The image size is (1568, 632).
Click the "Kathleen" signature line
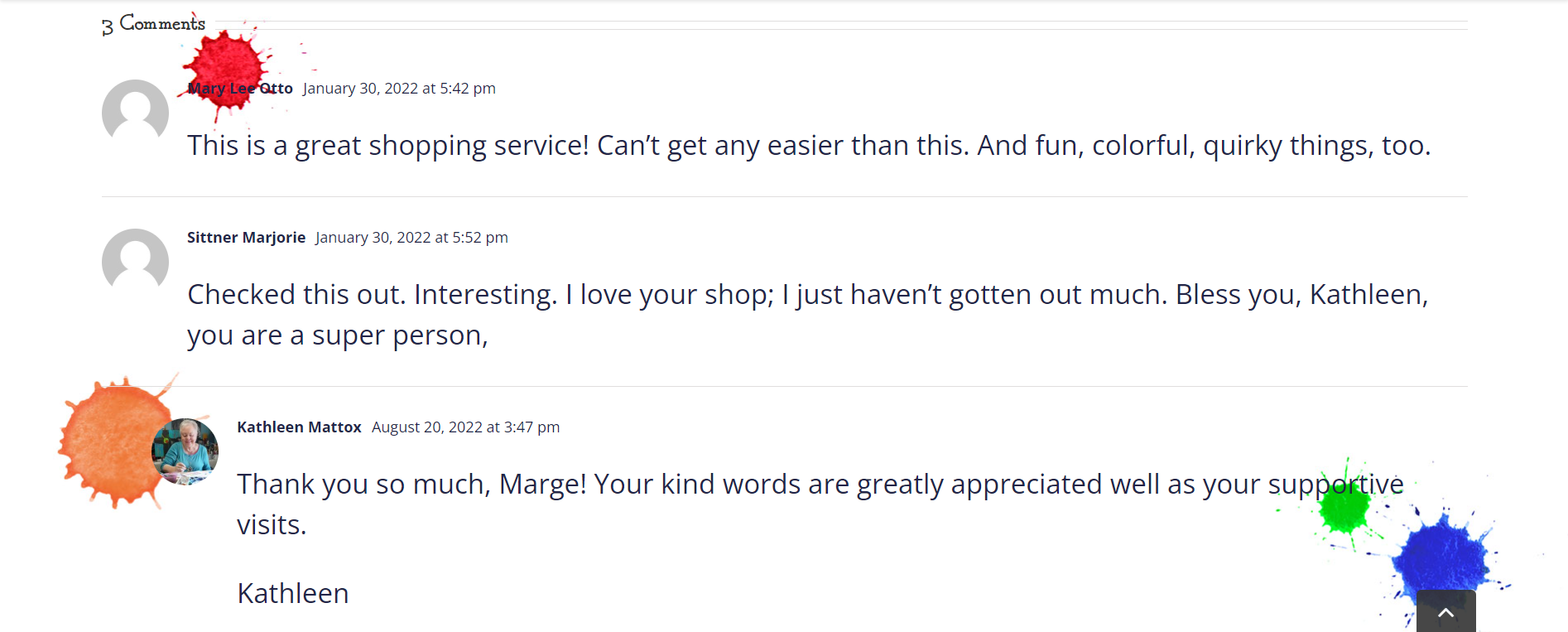[x=293, y=594]
